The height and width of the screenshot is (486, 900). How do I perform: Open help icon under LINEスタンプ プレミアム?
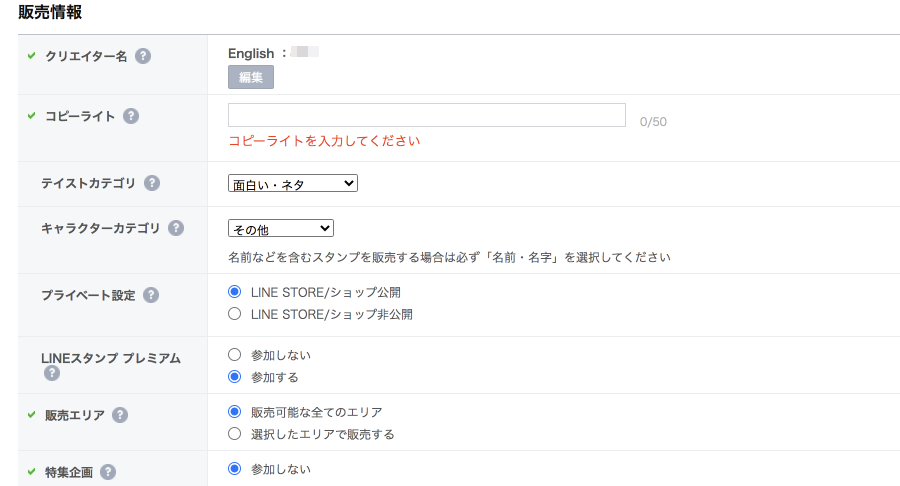[52, 374]
